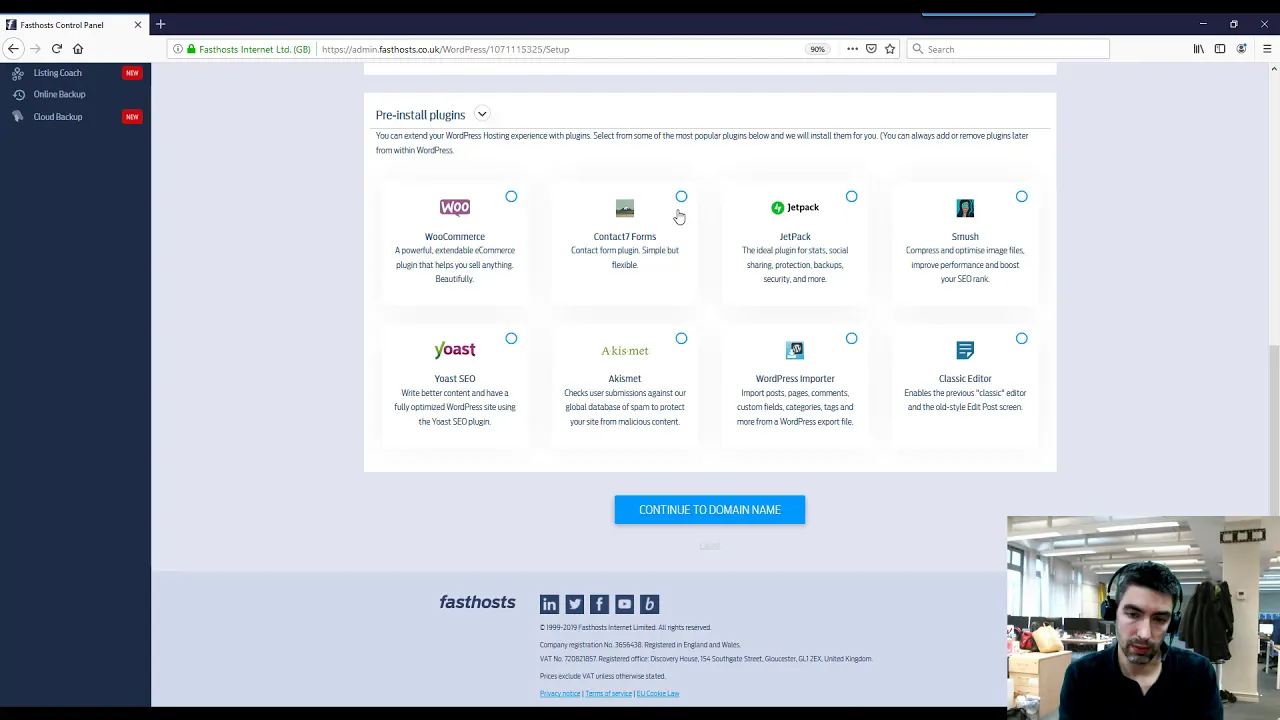Viewport: 1280px width, 720px height.
Task: Click the 90% zoom level indicator
Action: pyautogui.click(x=817, y=49)
